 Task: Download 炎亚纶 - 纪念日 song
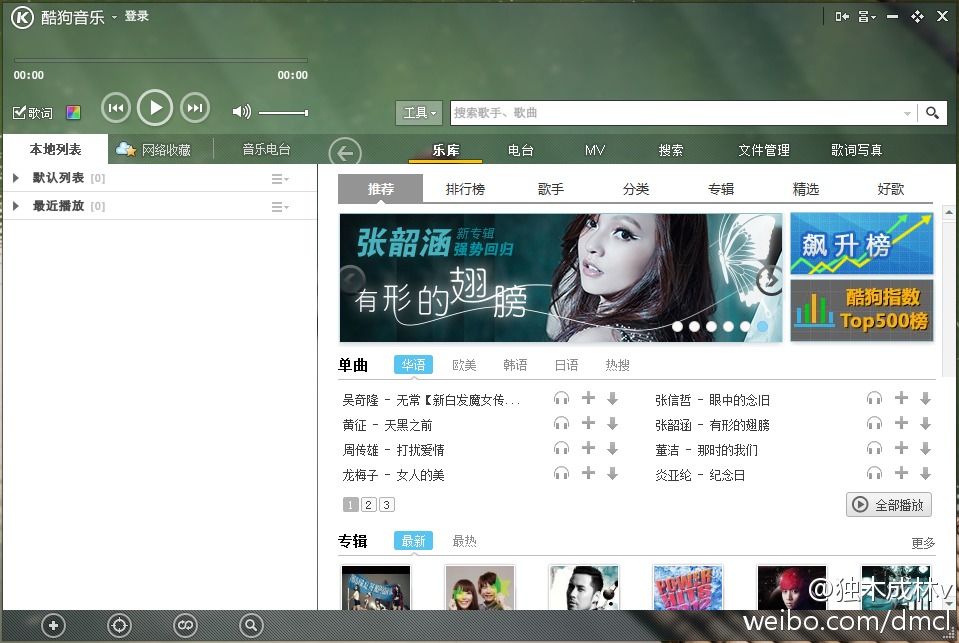click(925, 474)
